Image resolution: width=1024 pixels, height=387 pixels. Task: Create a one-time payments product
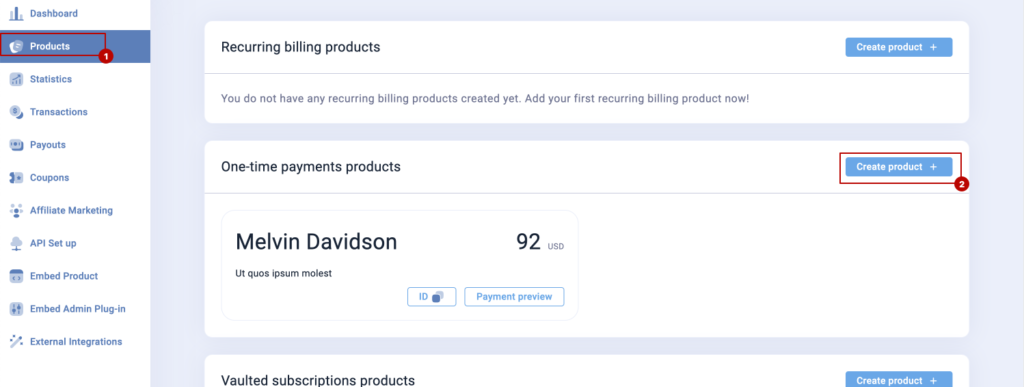[899, 167]
